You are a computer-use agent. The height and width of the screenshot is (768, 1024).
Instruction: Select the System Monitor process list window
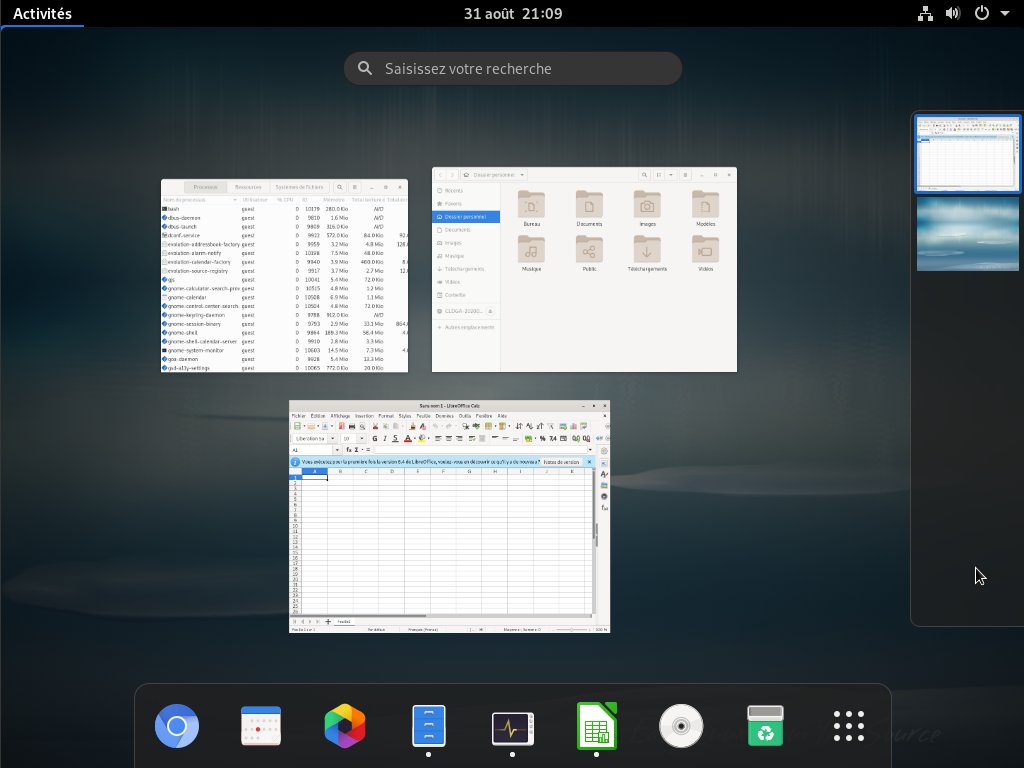coord(285,276)
